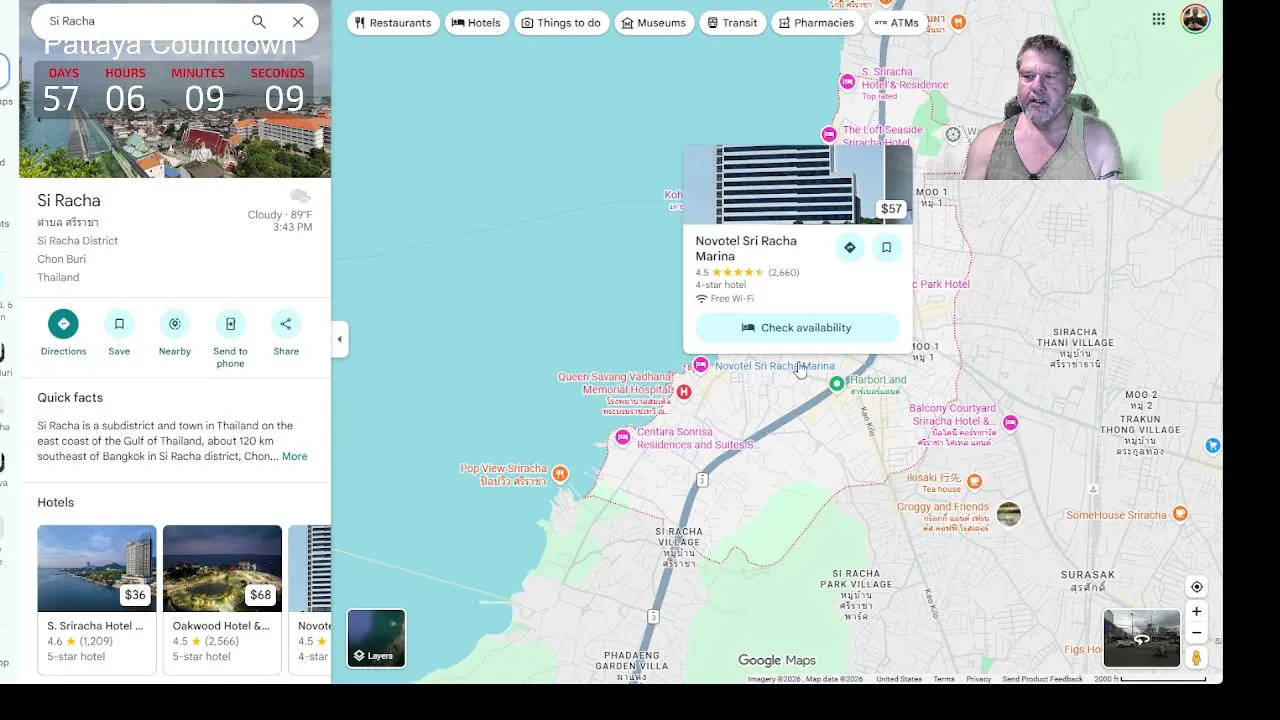The height and width of the screenshot is (720, 1280).
Task: Click the Cloudy 89°F weather info
Action: pyautogui.click(x=280, y=215)
